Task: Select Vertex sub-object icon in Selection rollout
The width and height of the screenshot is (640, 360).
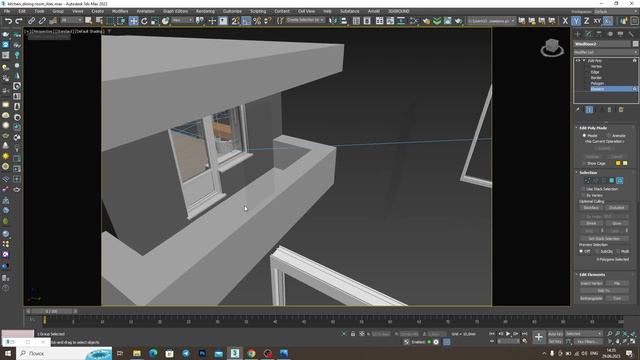Action: [x=587, y=180]
